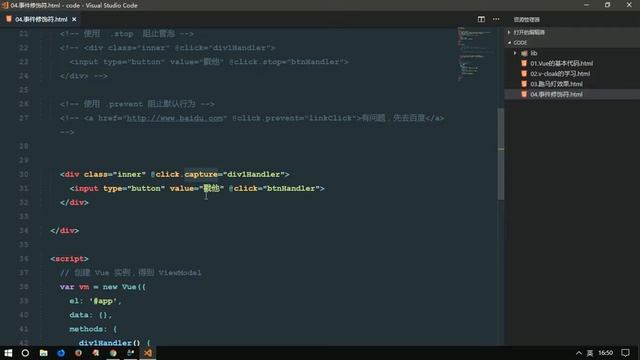This screenshot has height=360, width=640.
Task: Select the lib folder in explorer
Action: point(533,53)
